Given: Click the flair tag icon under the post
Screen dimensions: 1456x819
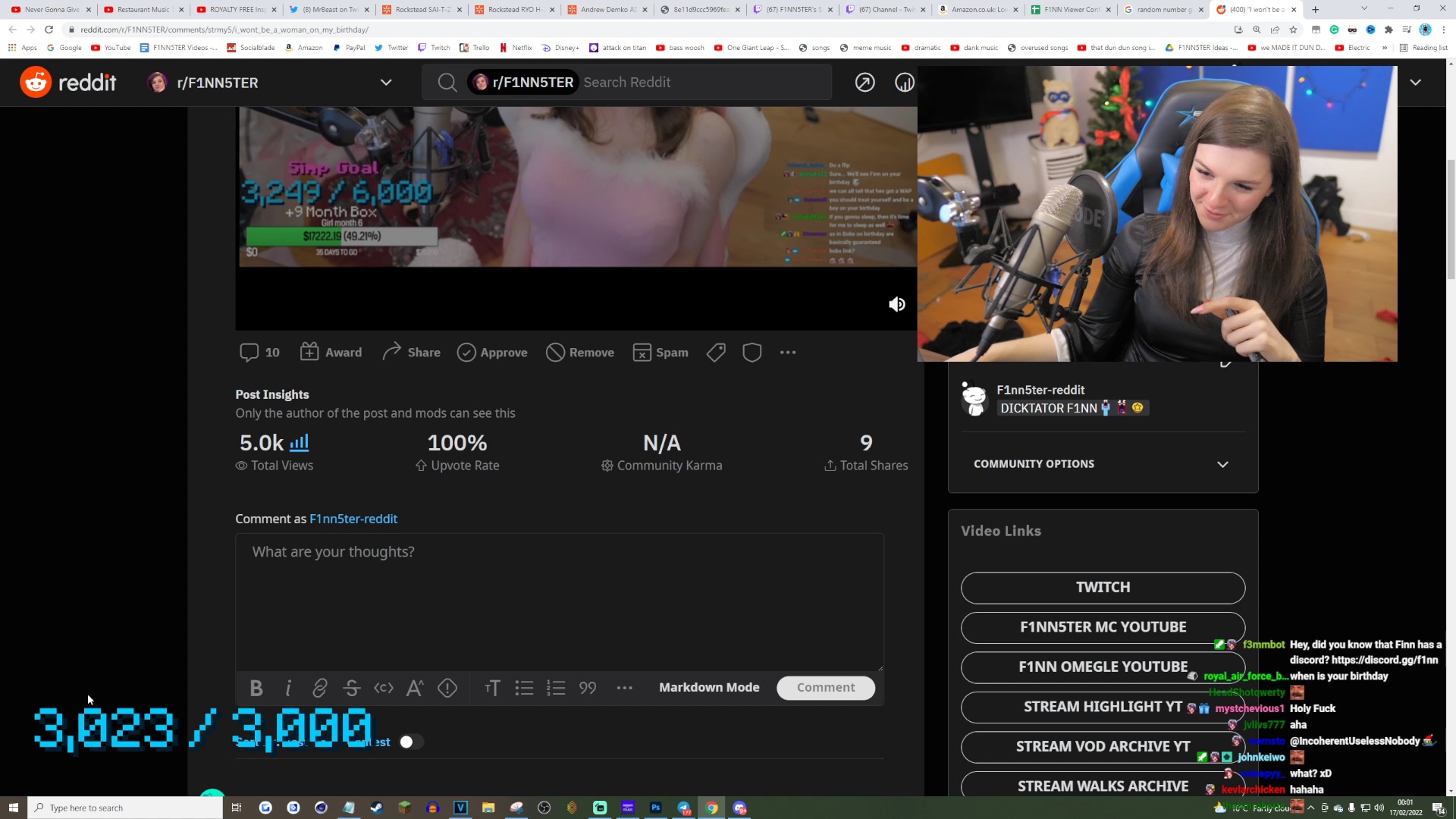Looking at the screenshot, I should [716, 353].
